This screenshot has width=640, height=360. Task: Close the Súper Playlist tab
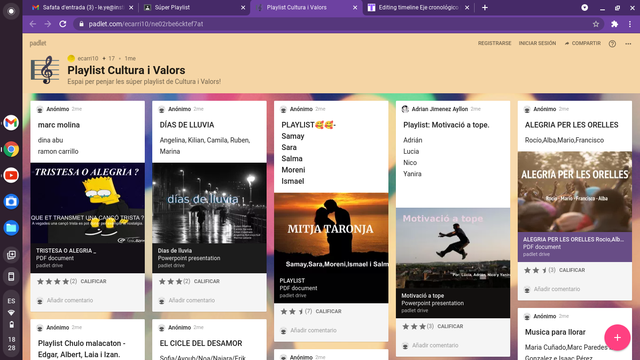tap(243, 7)
